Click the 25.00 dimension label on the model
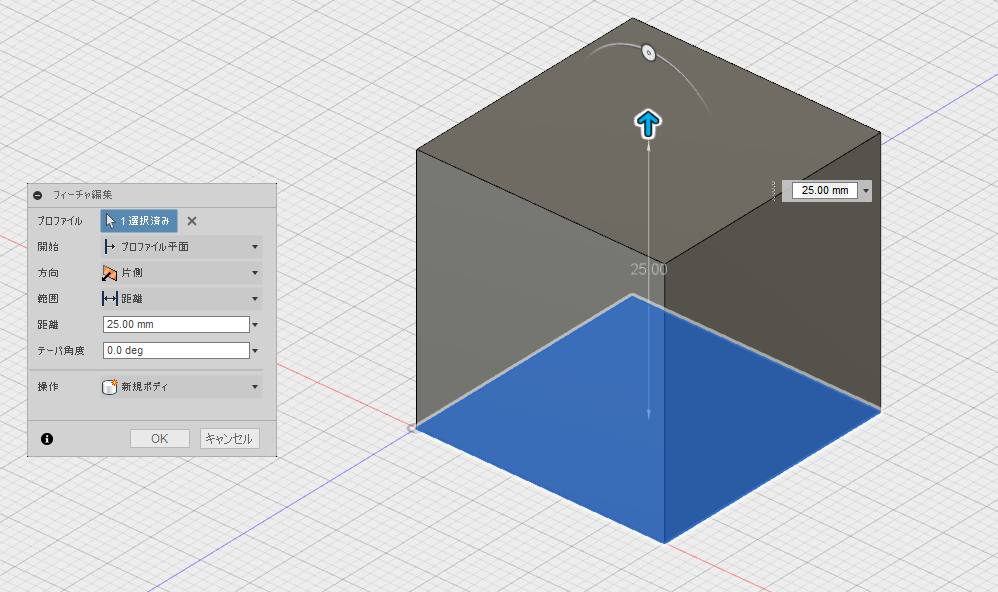Viewport: 998px width, 592px height. 649,270
